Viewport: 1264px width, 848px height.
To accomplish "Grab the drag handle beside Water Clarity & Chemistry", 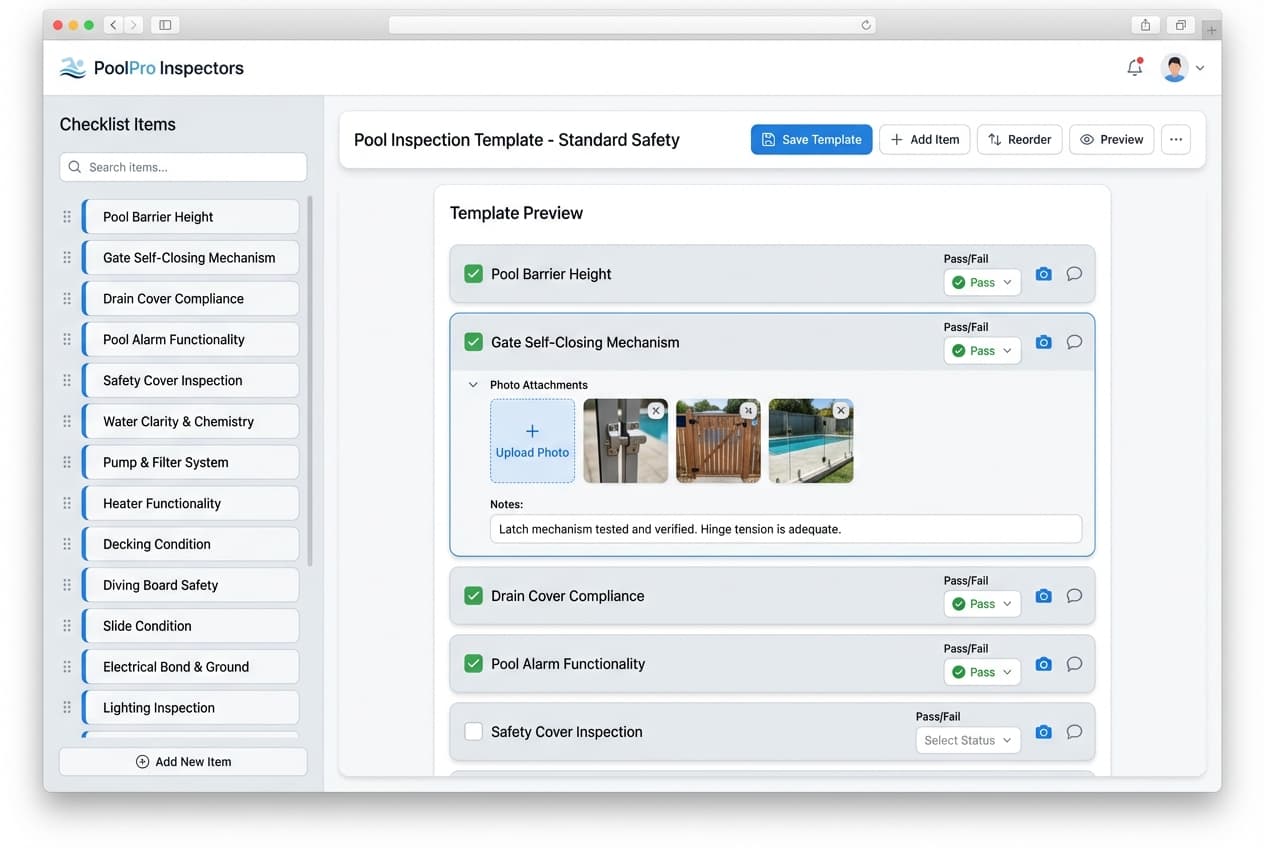I will click(66, 421).
